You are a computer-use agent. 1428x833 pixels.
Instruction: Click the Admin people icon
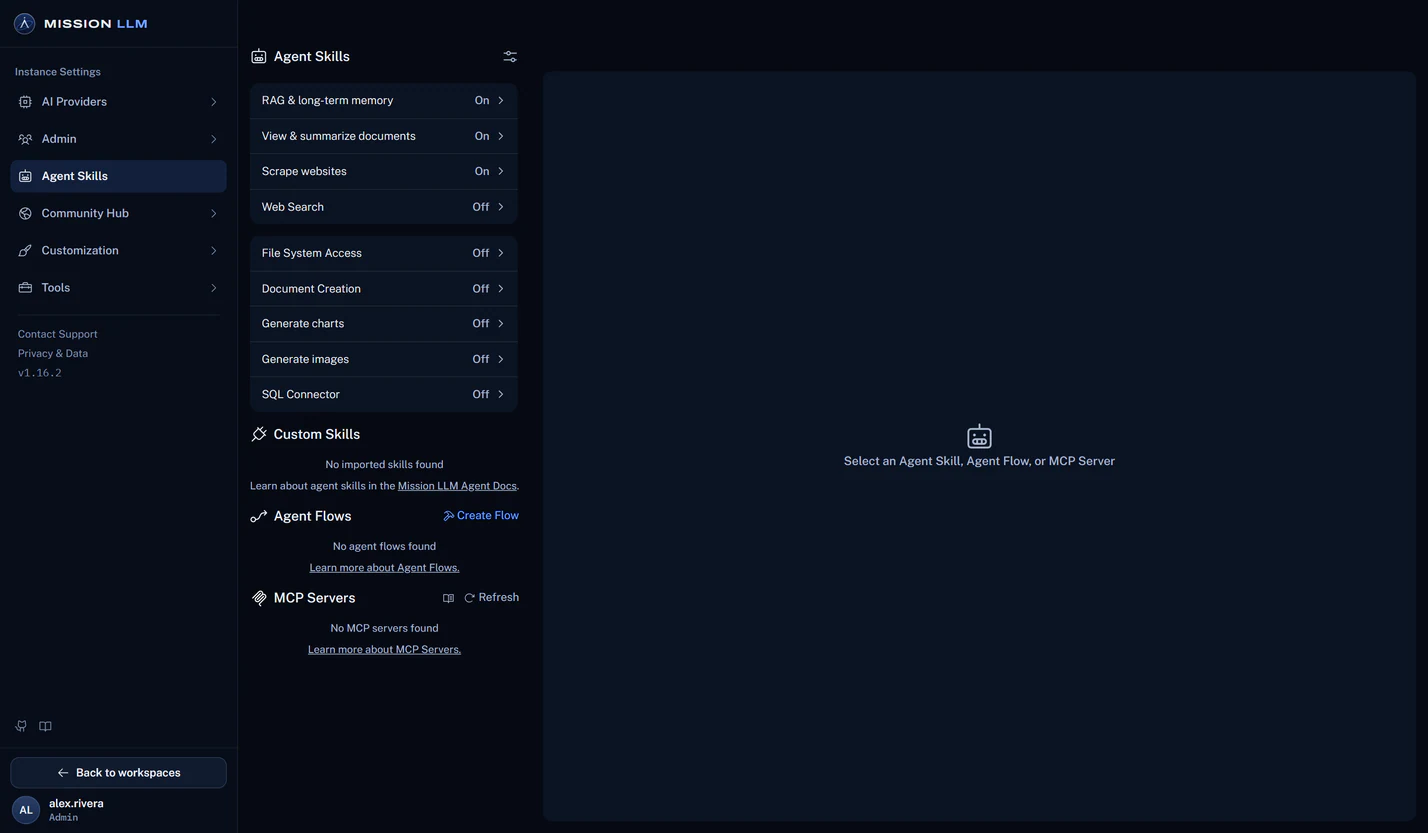pyautogui.click(x=25, y=139)
